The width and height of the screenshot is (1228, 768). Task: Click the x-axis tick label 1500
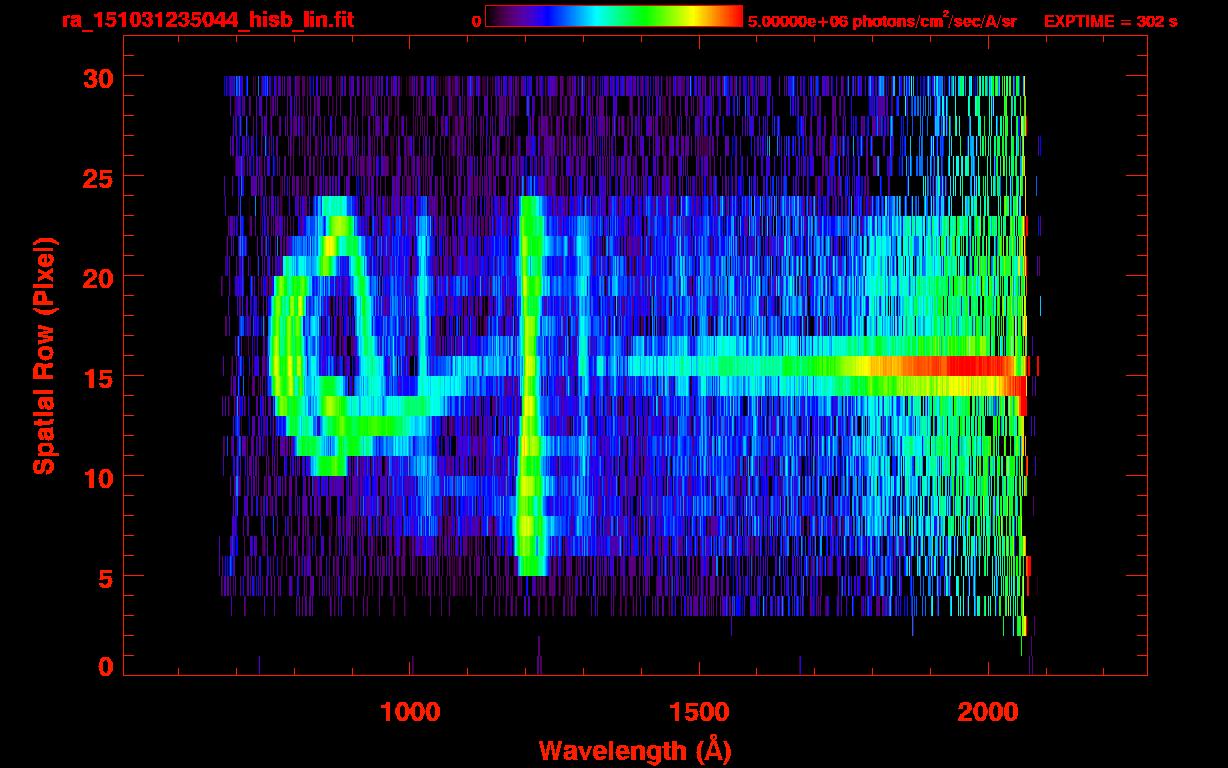tap(698, 712)
